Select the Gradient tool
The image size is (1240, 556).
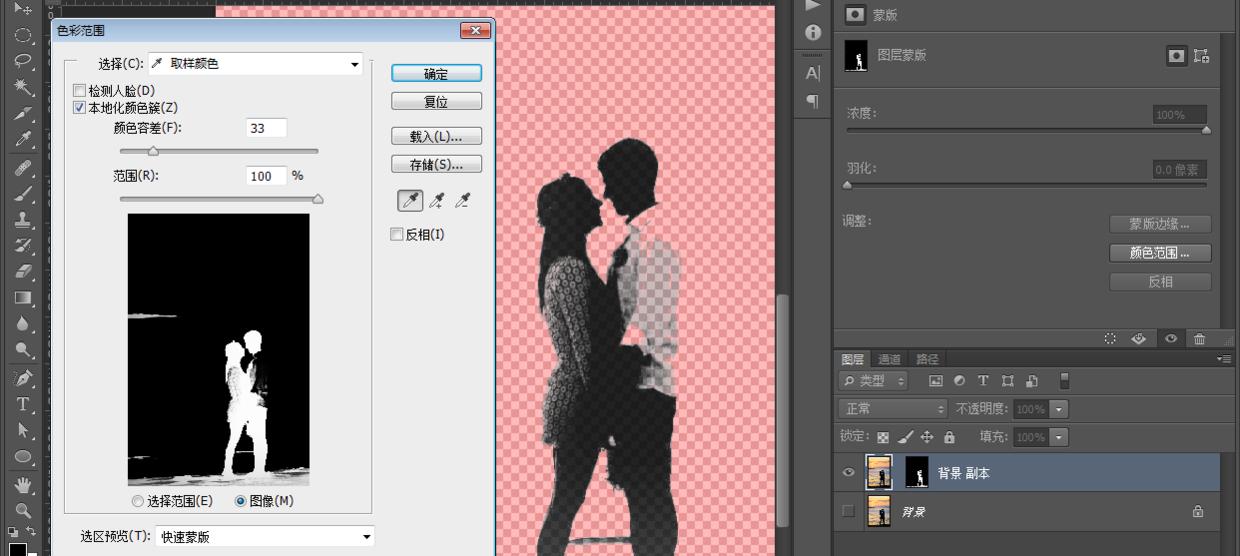pos(23,298)
